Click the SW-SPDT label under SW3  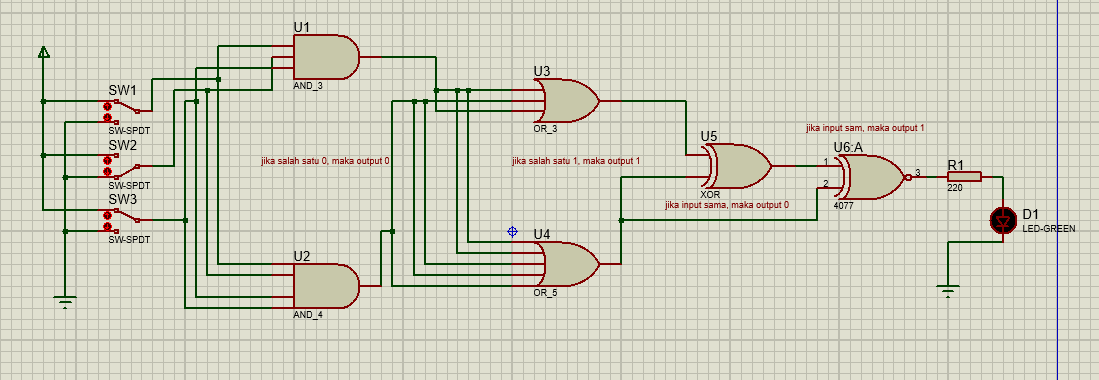[x=130, y=239]
